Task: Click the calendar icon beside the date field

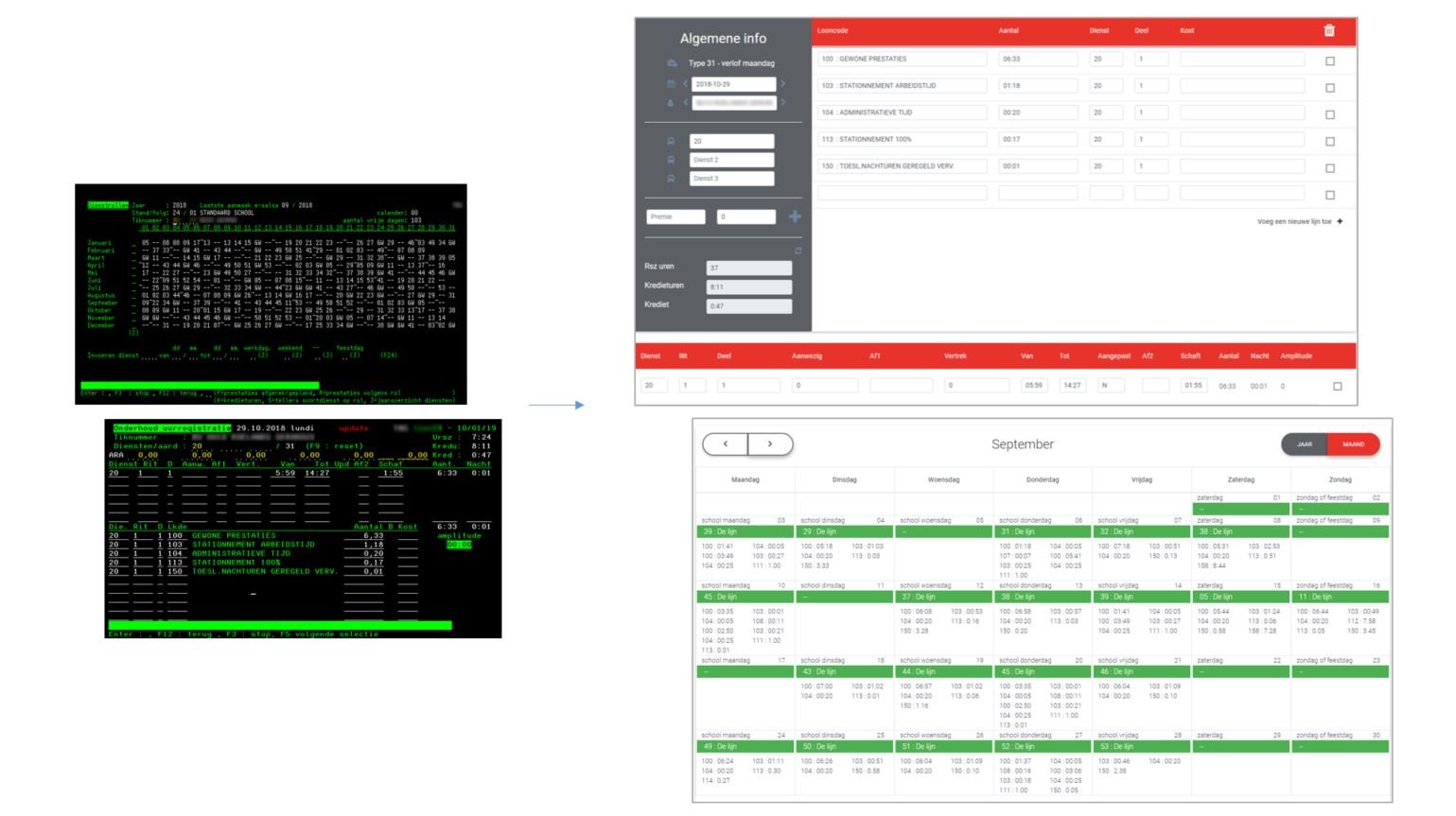Action: (672, 84)
